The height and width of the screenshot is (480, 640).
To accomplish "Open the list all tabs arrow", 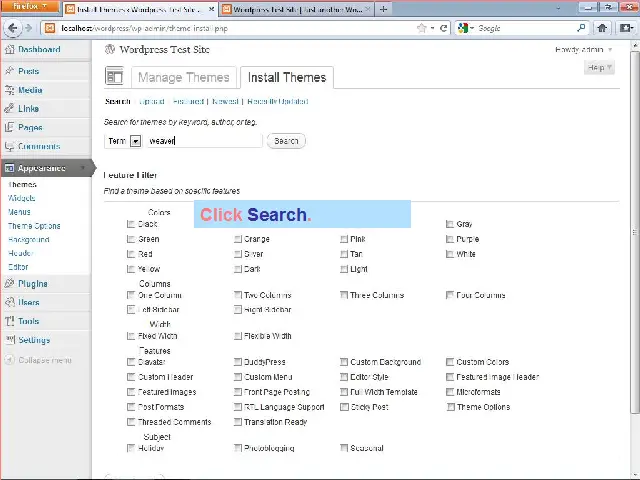I will click(x=558, y=9).
